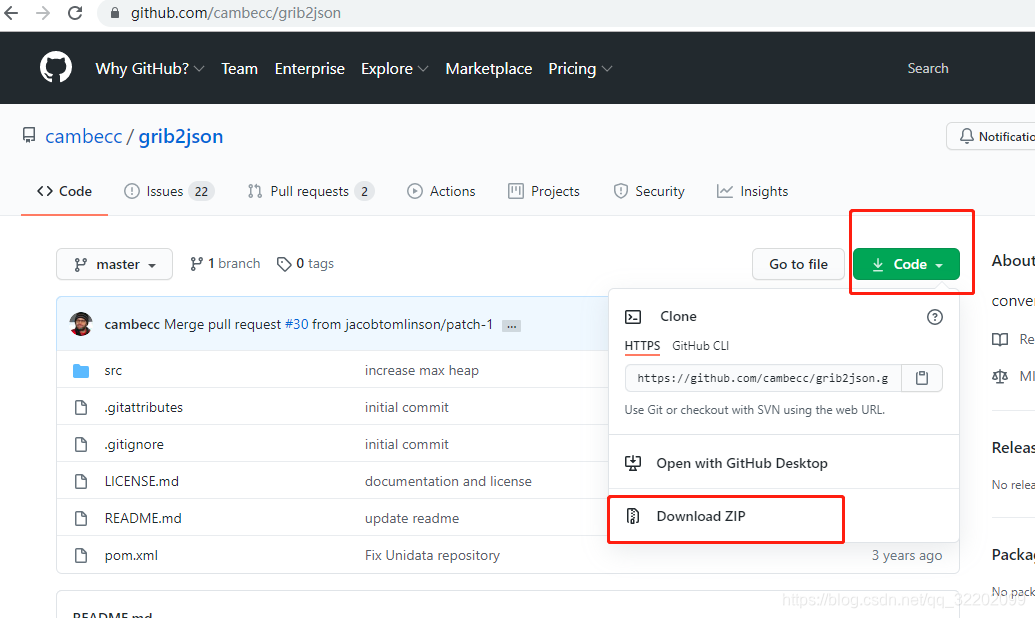Open the LICENSE.md file

[x=141, y=481]
